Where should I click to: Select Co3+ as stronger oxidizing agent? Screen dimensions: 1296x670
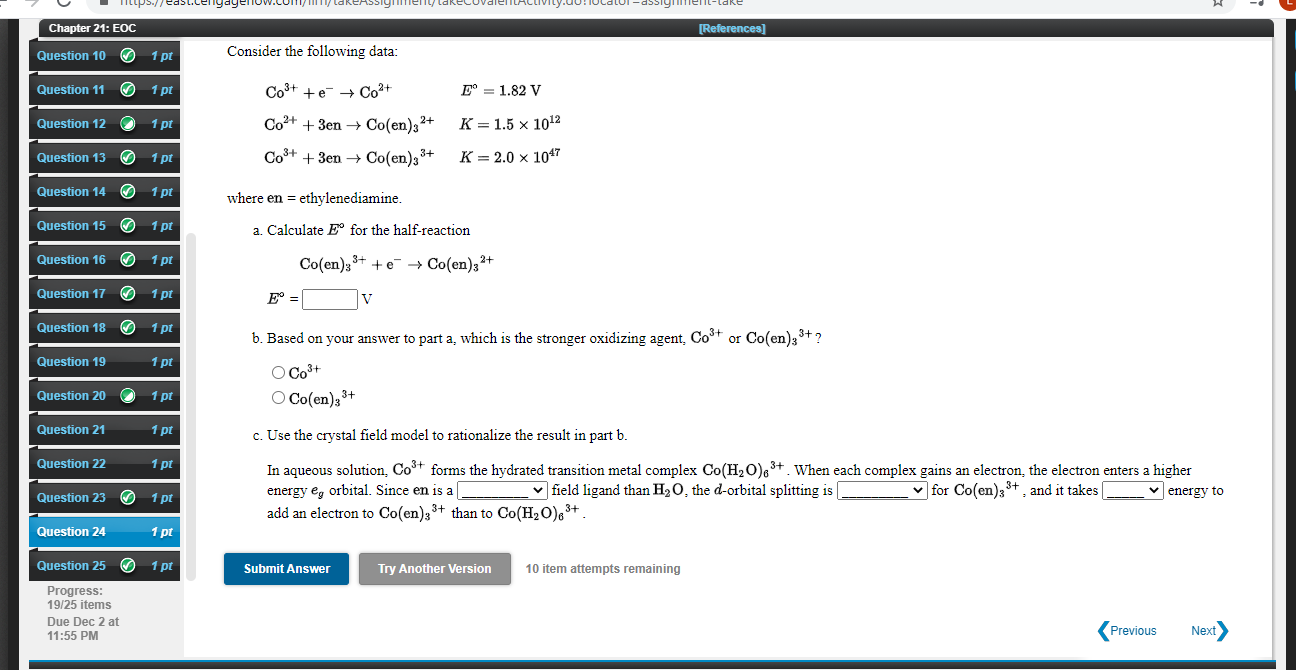(x=278, y=373)
